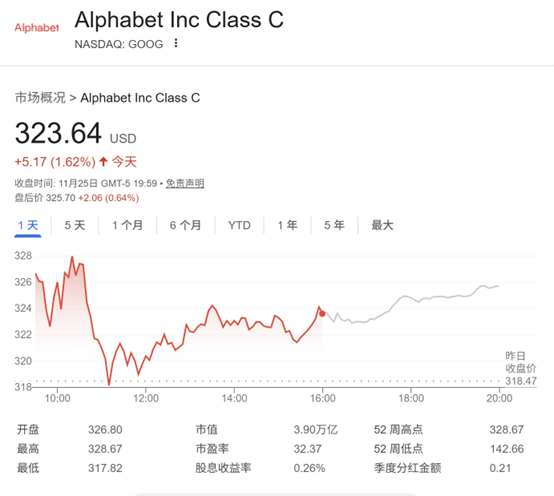554x496 pixels.
Task: Show the 5 年 chart
Action: (x=334, y=225)
